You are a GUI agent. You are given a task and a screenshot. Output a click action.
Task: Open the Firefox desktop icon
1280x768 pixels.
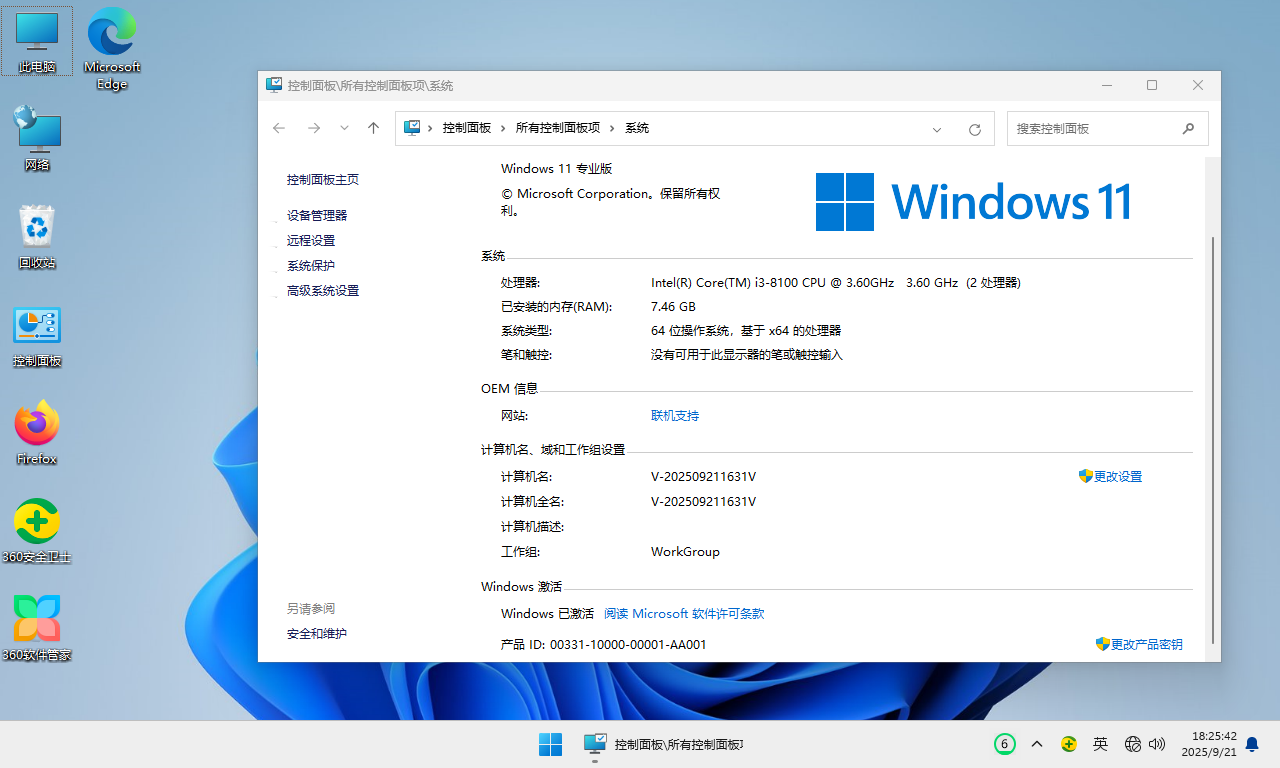[37, 432]
